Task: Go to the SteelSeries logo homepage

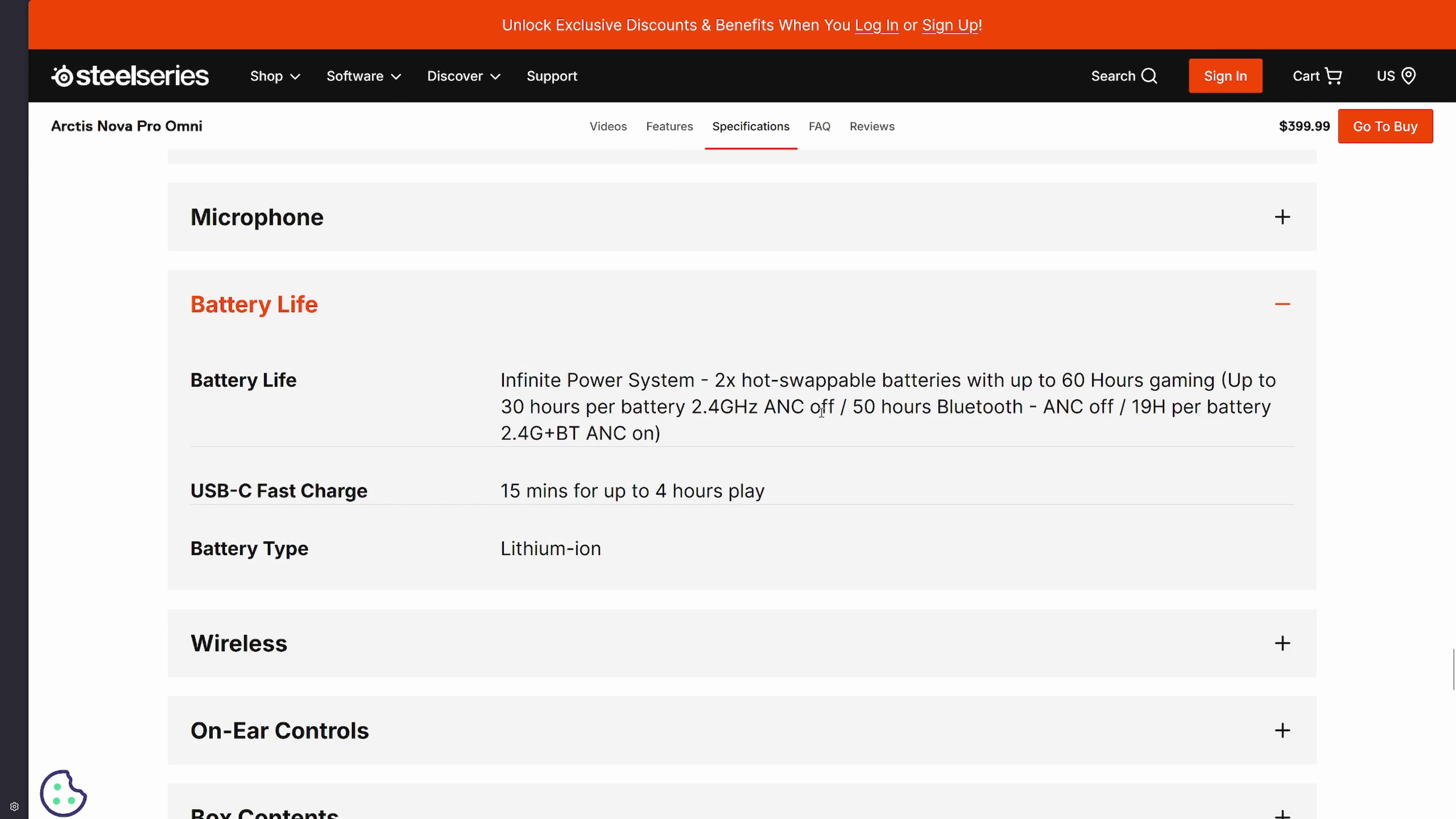Action: click(130, 76)
